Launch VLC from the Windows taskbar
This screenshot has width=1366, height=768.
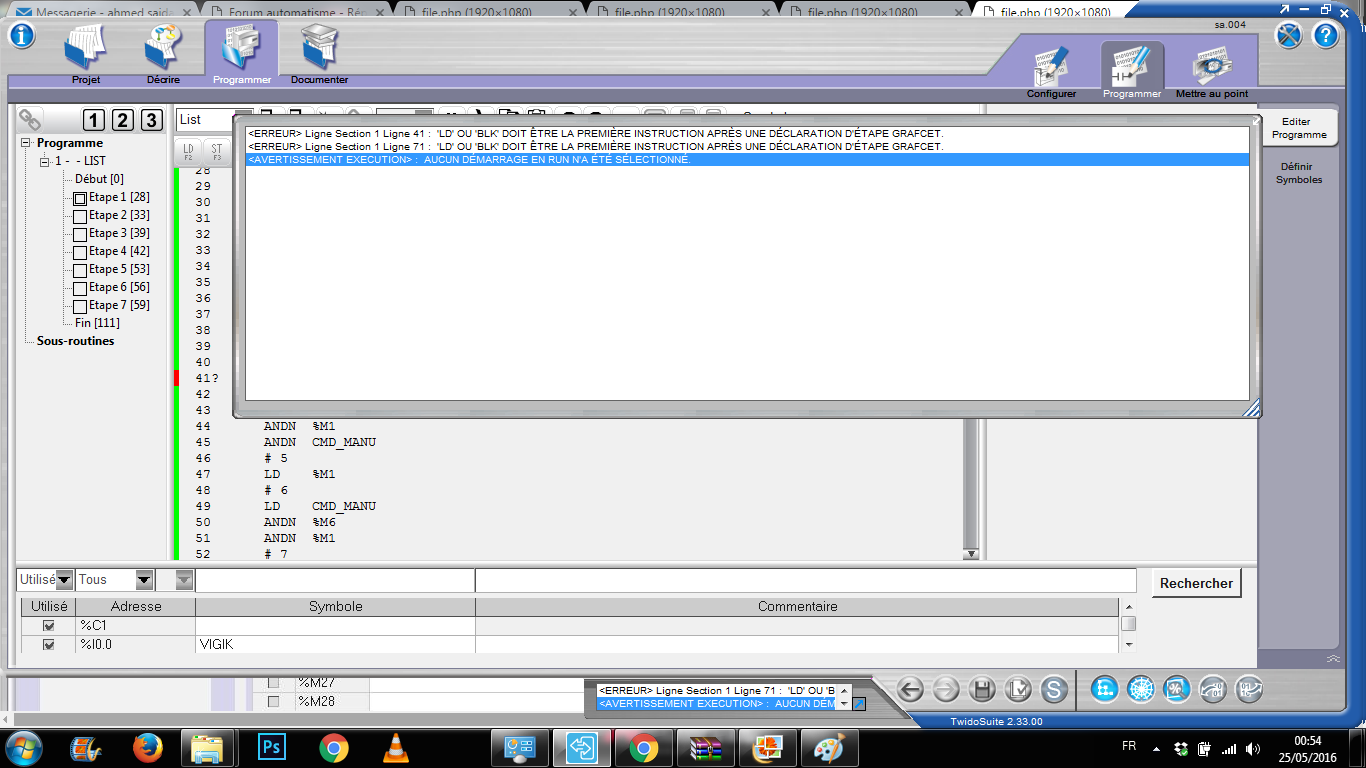pyautogui.click(x=396, y=747)
